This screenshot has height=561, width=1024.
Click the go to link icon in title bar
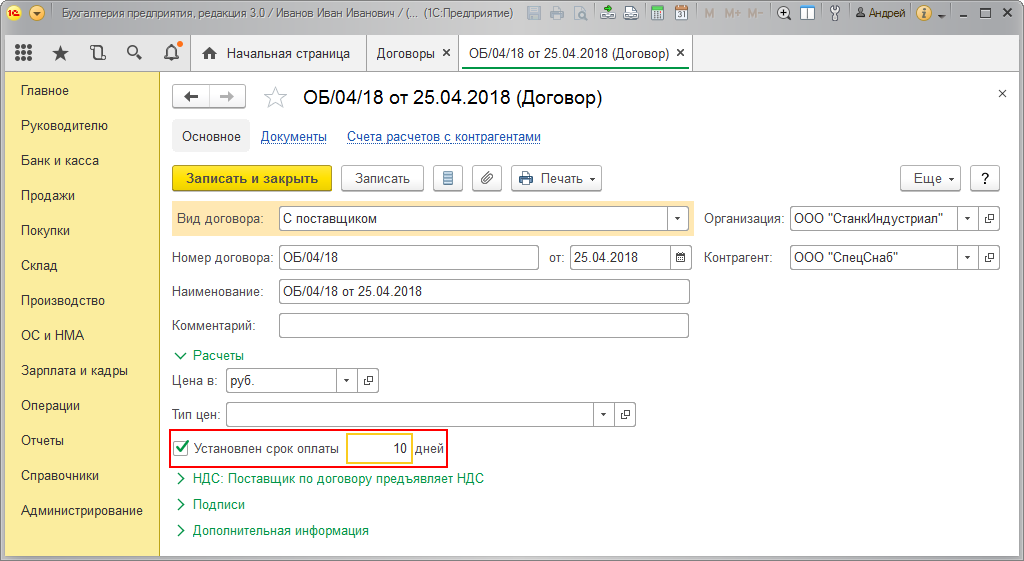(x=631, y=12)
